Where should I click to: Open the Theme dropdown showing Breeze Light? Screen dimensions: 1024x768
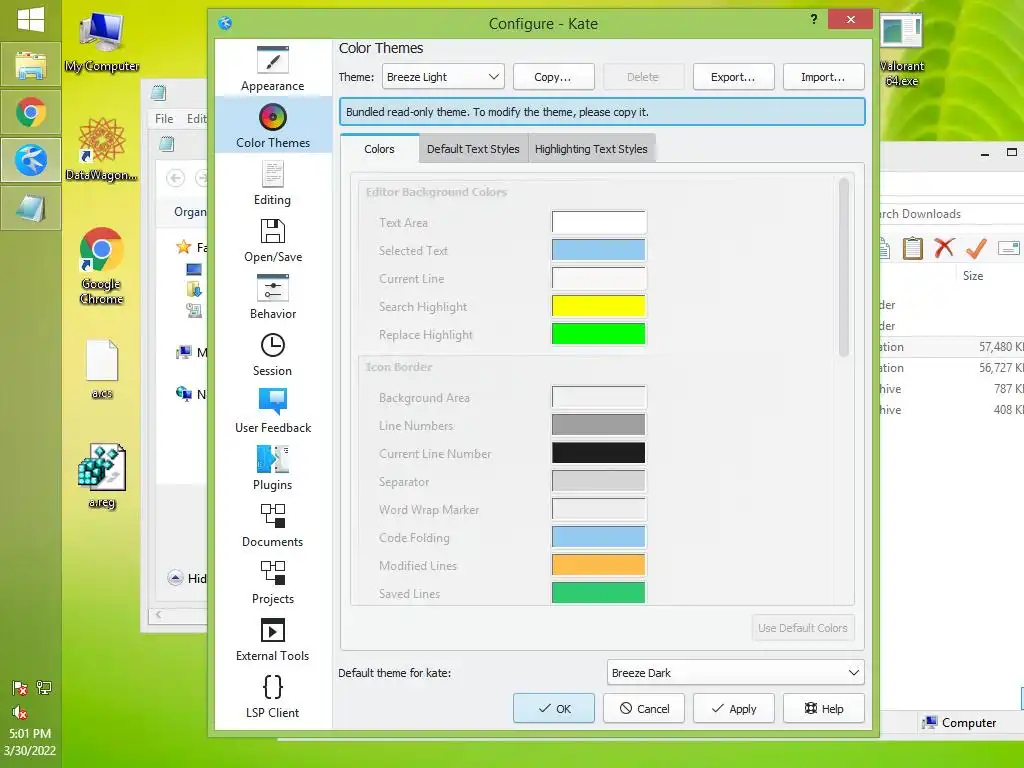(x=443, y=76)
